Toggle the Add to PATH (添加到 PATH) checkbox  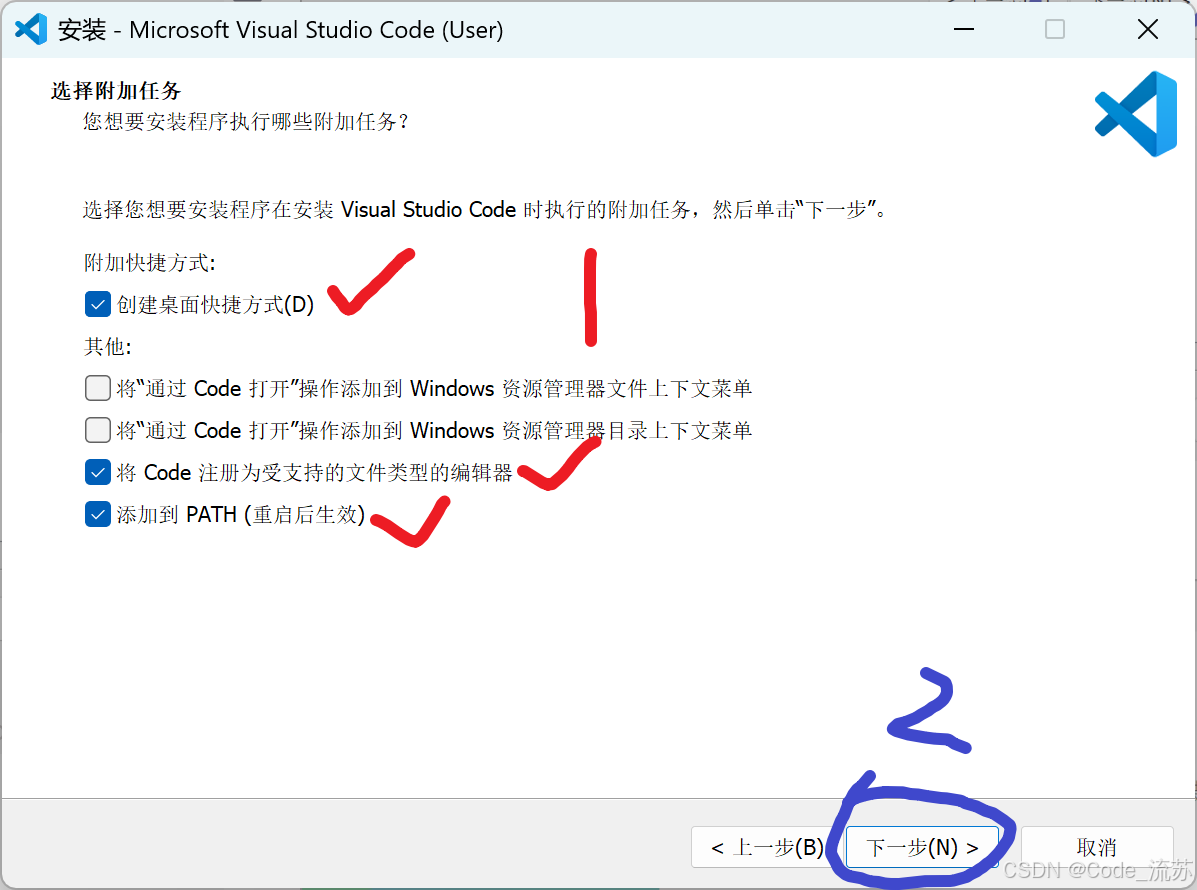pos(98,514)
